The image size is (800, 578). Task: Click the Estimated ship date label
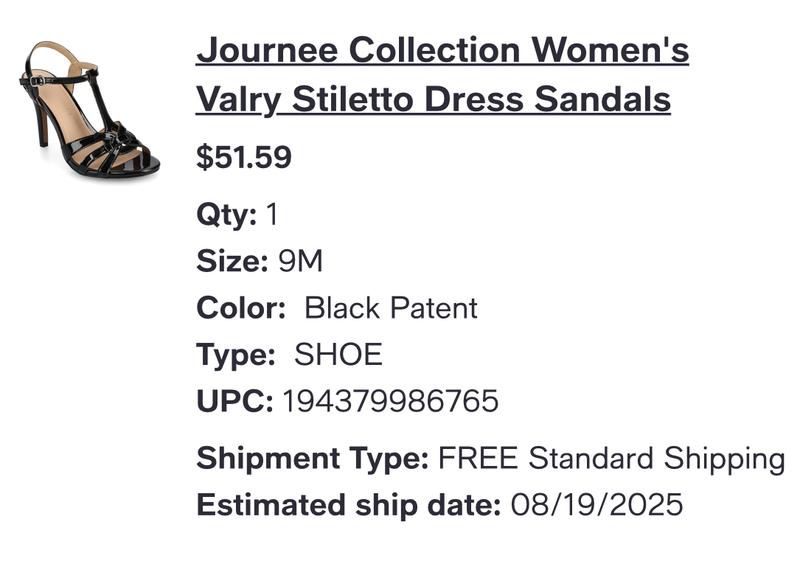coord(348,506)
